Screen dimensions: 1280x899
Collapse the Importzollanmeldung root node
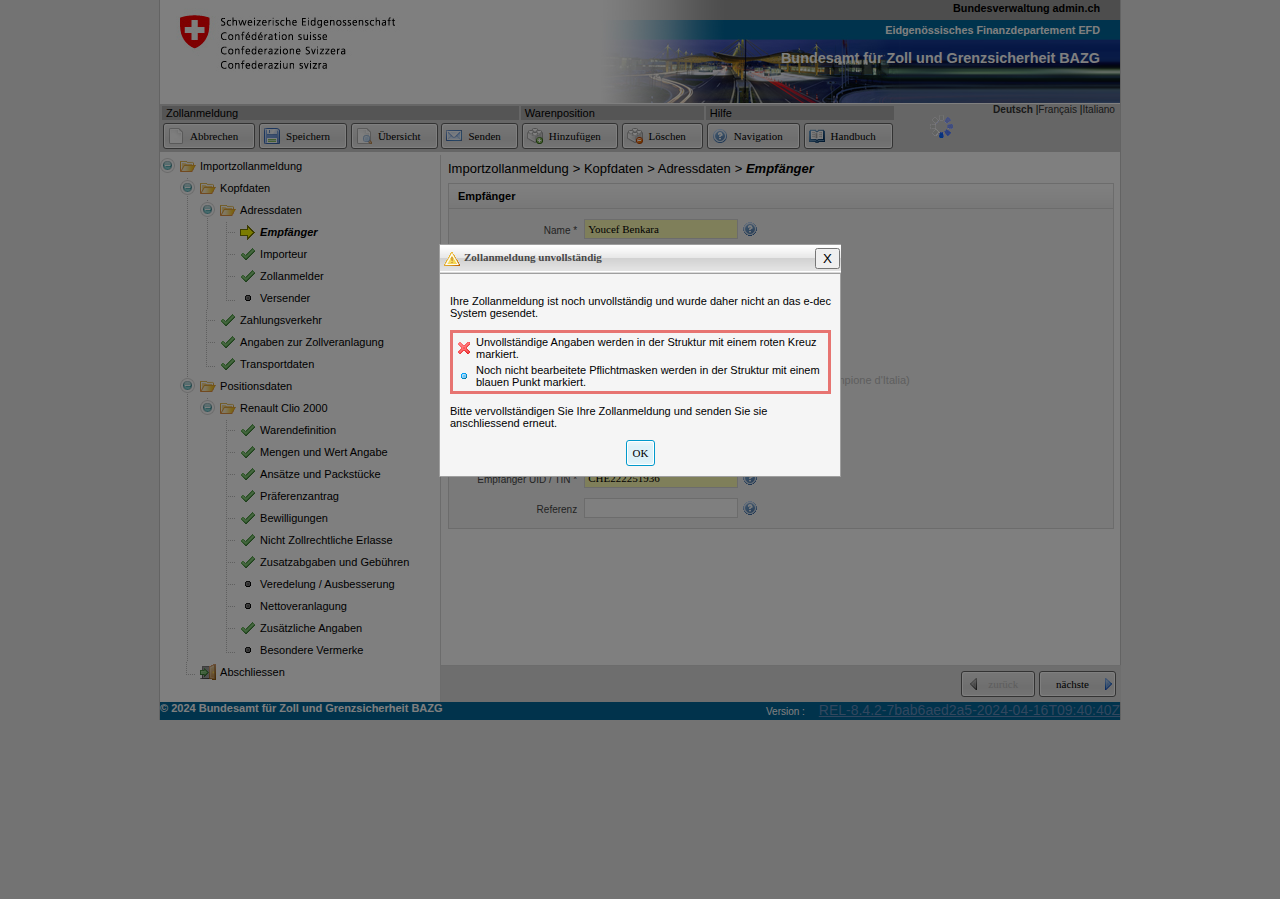point(168,166)
